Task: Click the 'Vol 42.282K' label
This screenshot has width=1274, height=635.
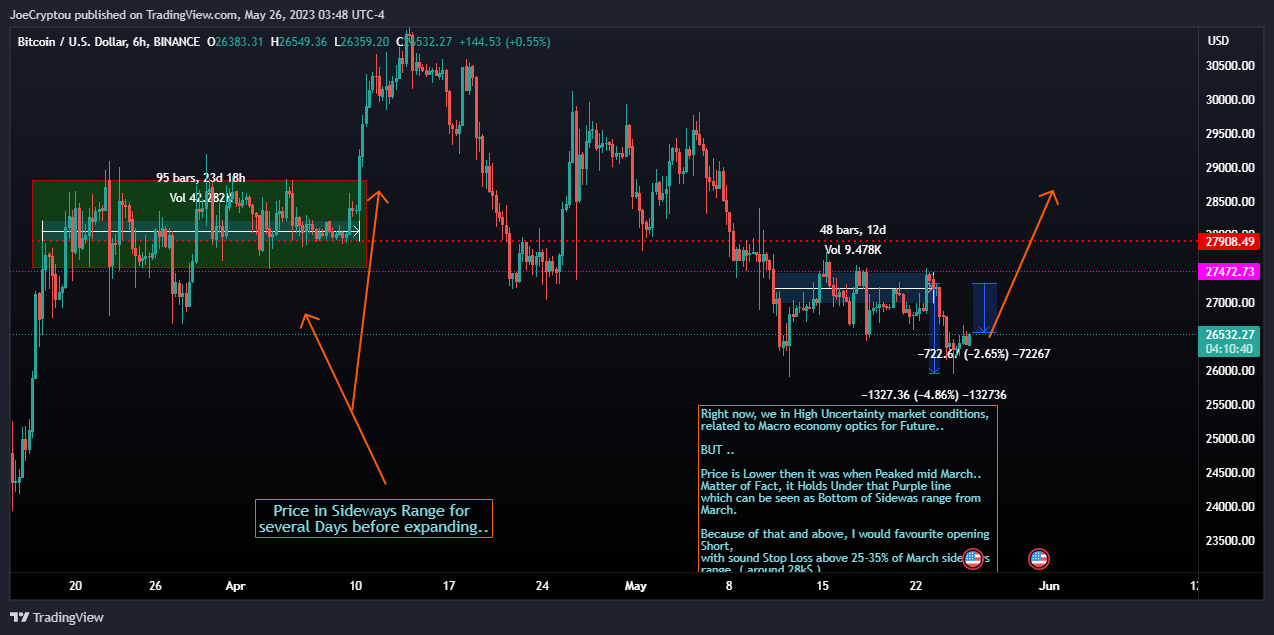Action: pos(201,198)
